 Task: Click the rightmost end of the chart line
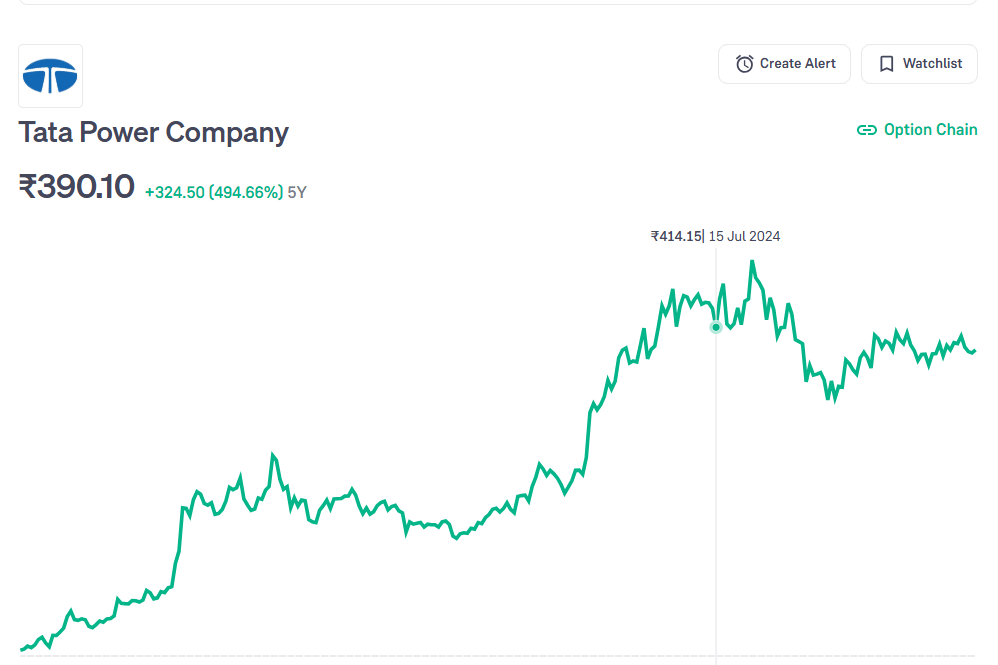pyautogui.click(x=974, y=350)
